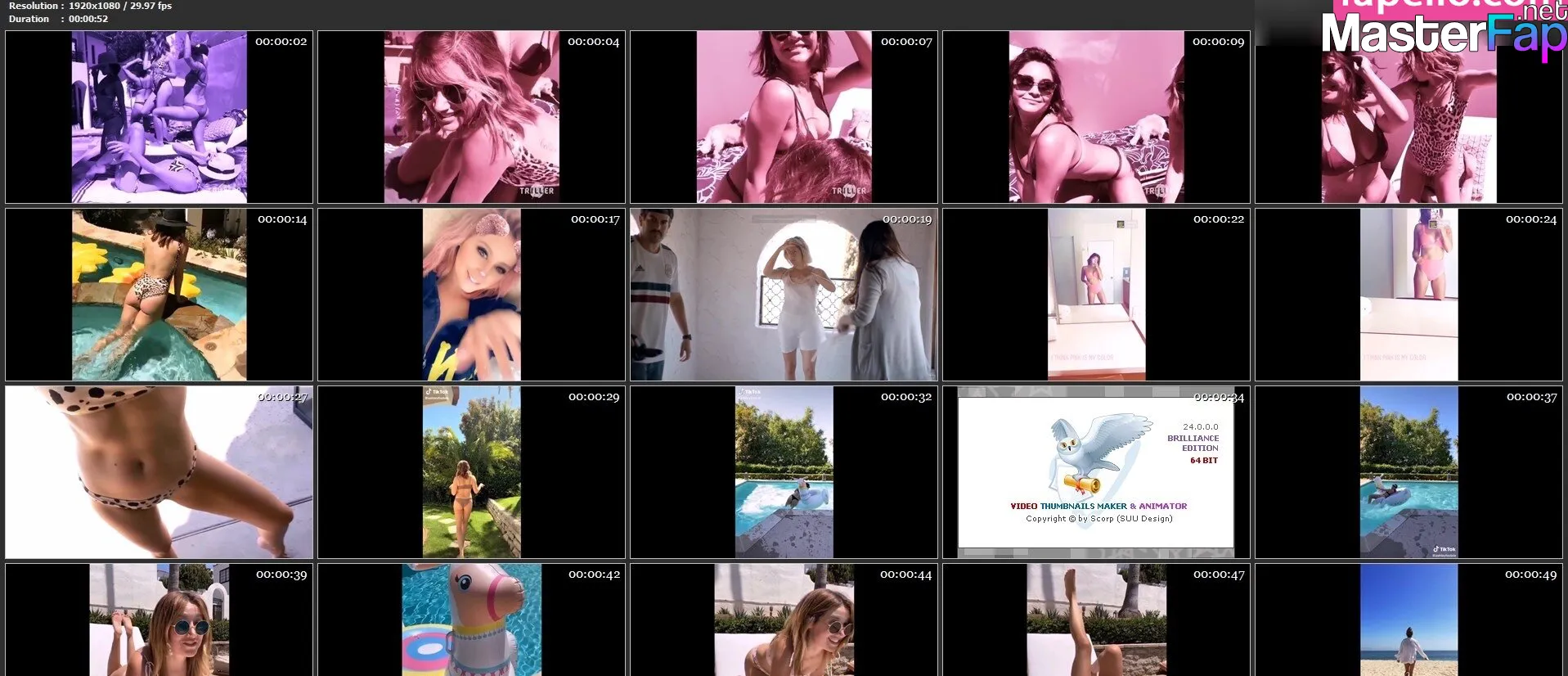Click the pool float frame at 00:00:32
1568x676 pixels.
(x=784, y=472)
